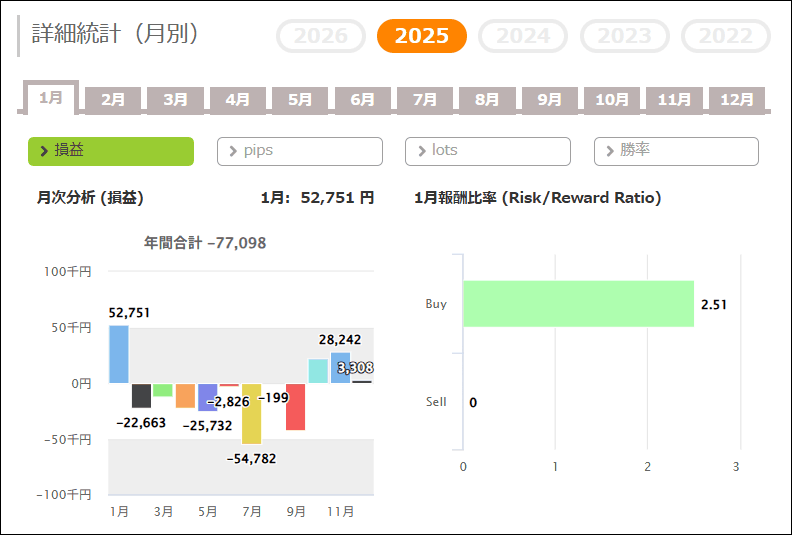
Task: Go to the 10月 tab
Action: tap(612, 100)
